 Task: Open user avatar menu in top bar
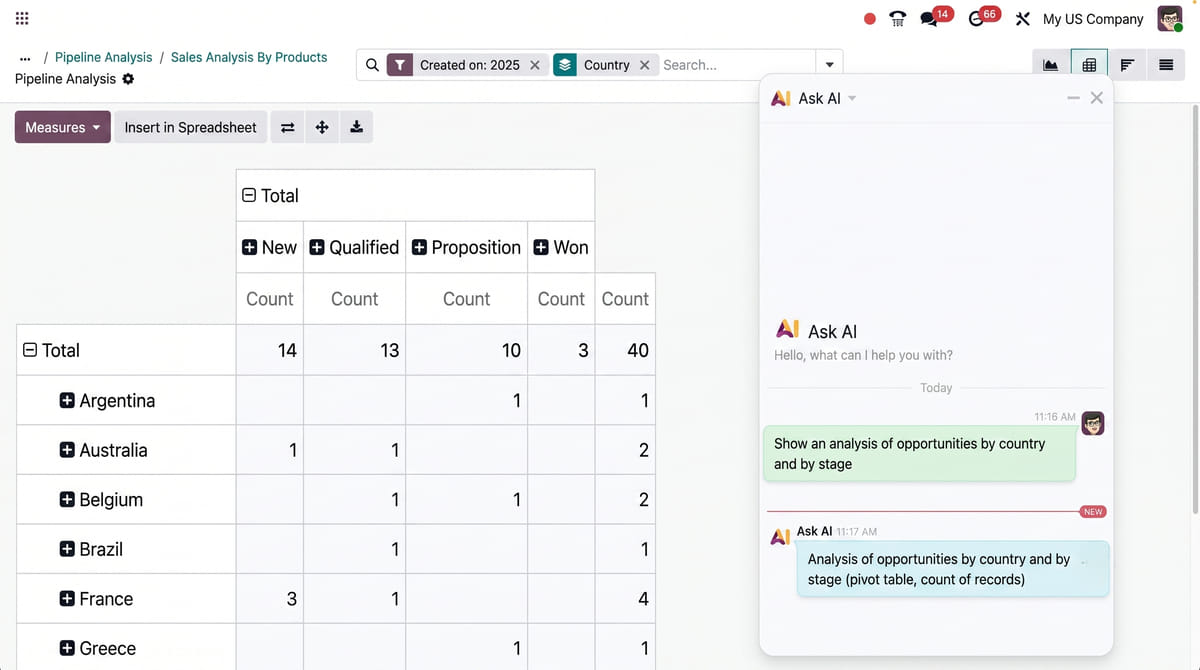(1170, 18)
